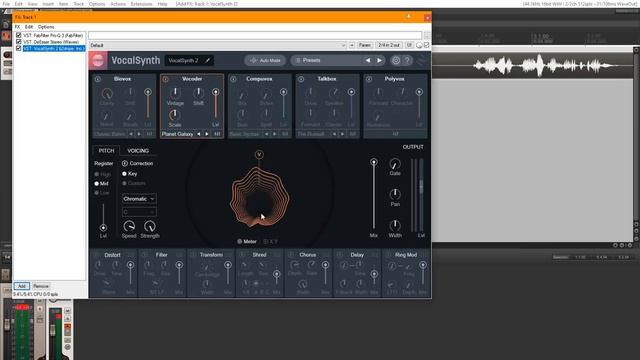Select Key correction mode
This screenshot has height=360, width=640.
[x=129, y=174]
